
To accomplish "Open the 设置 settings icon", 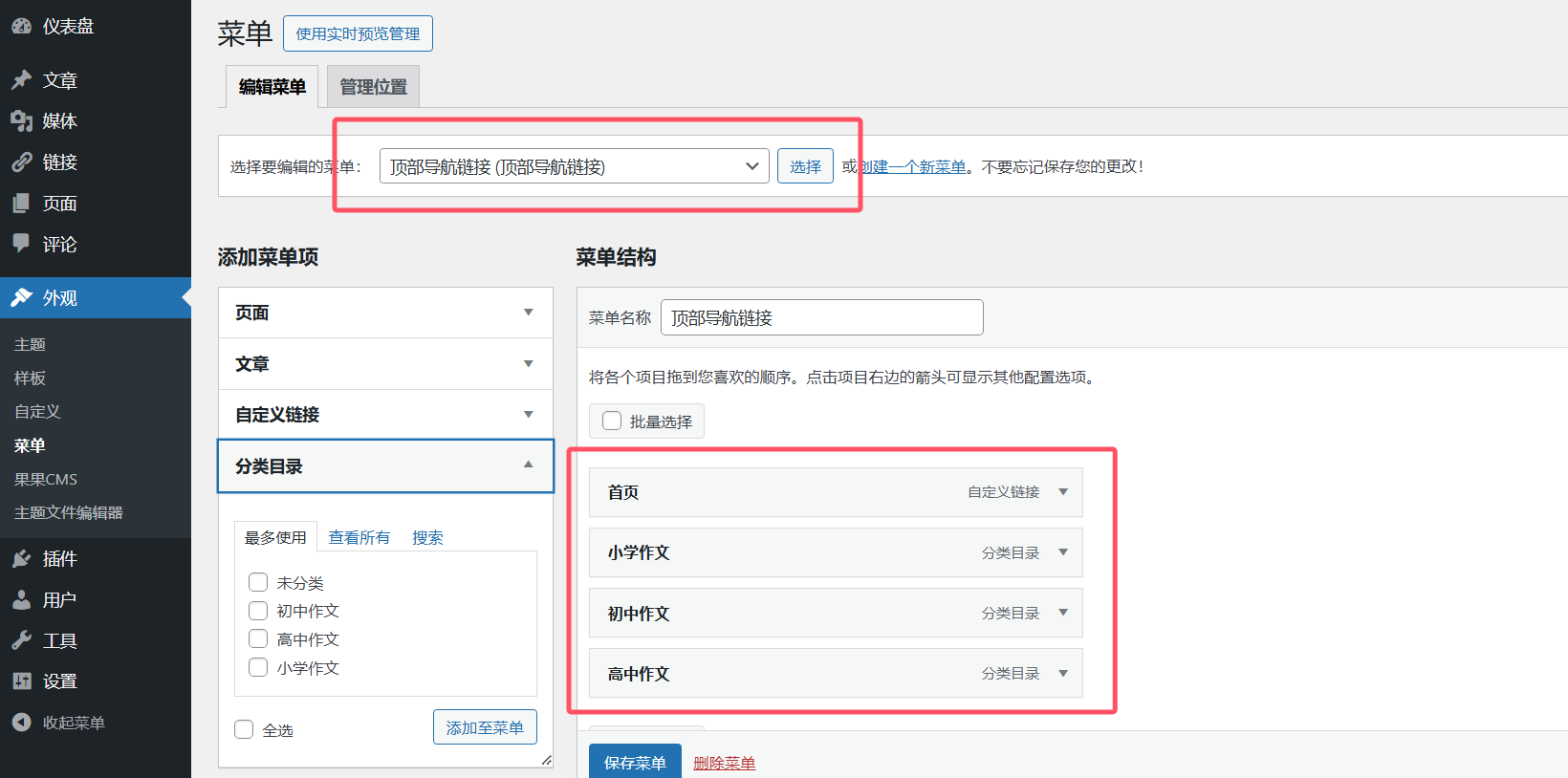I will (21, 681).
